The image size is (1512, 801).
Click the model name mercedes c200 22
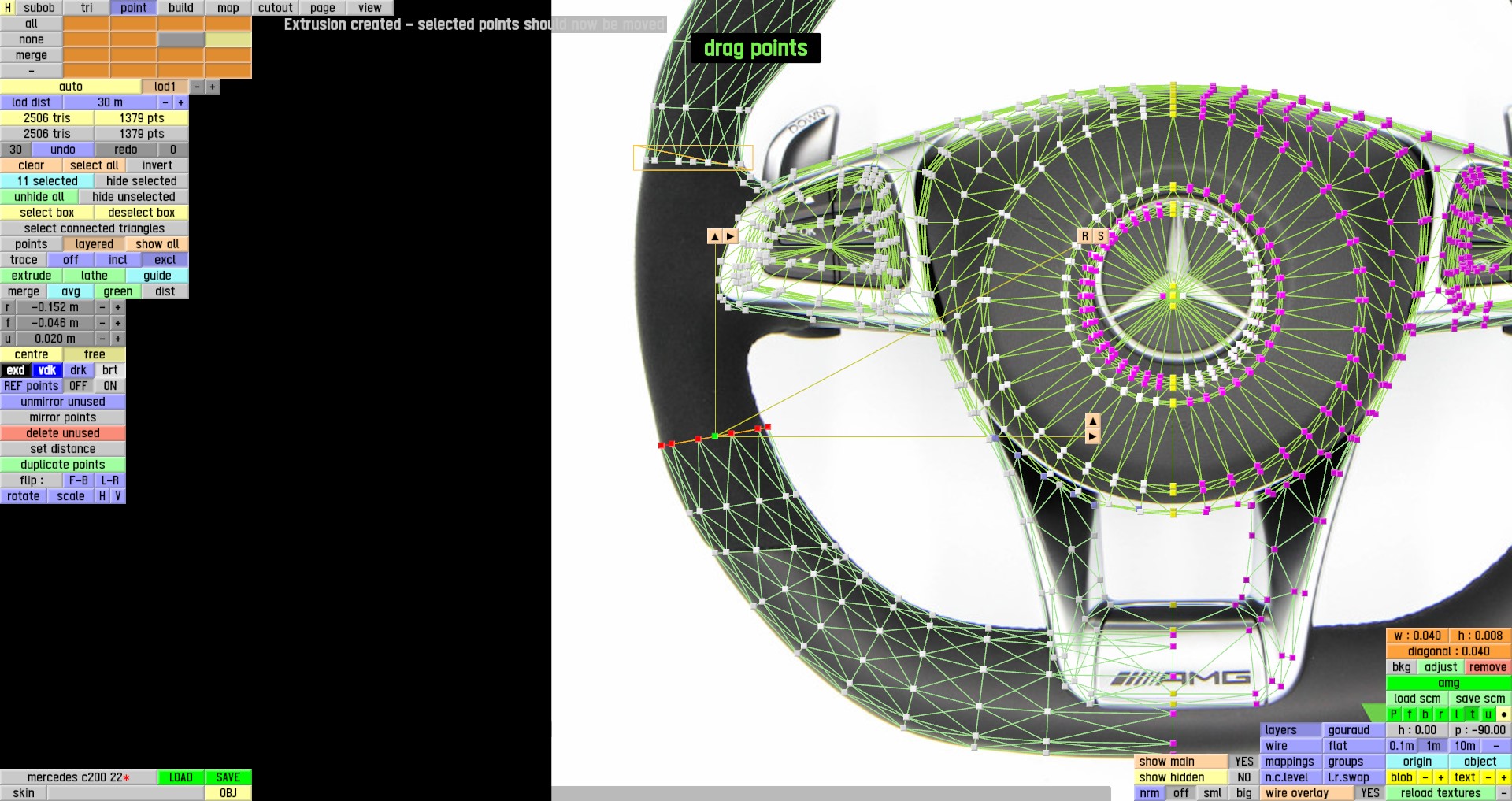tap(79, 777)
